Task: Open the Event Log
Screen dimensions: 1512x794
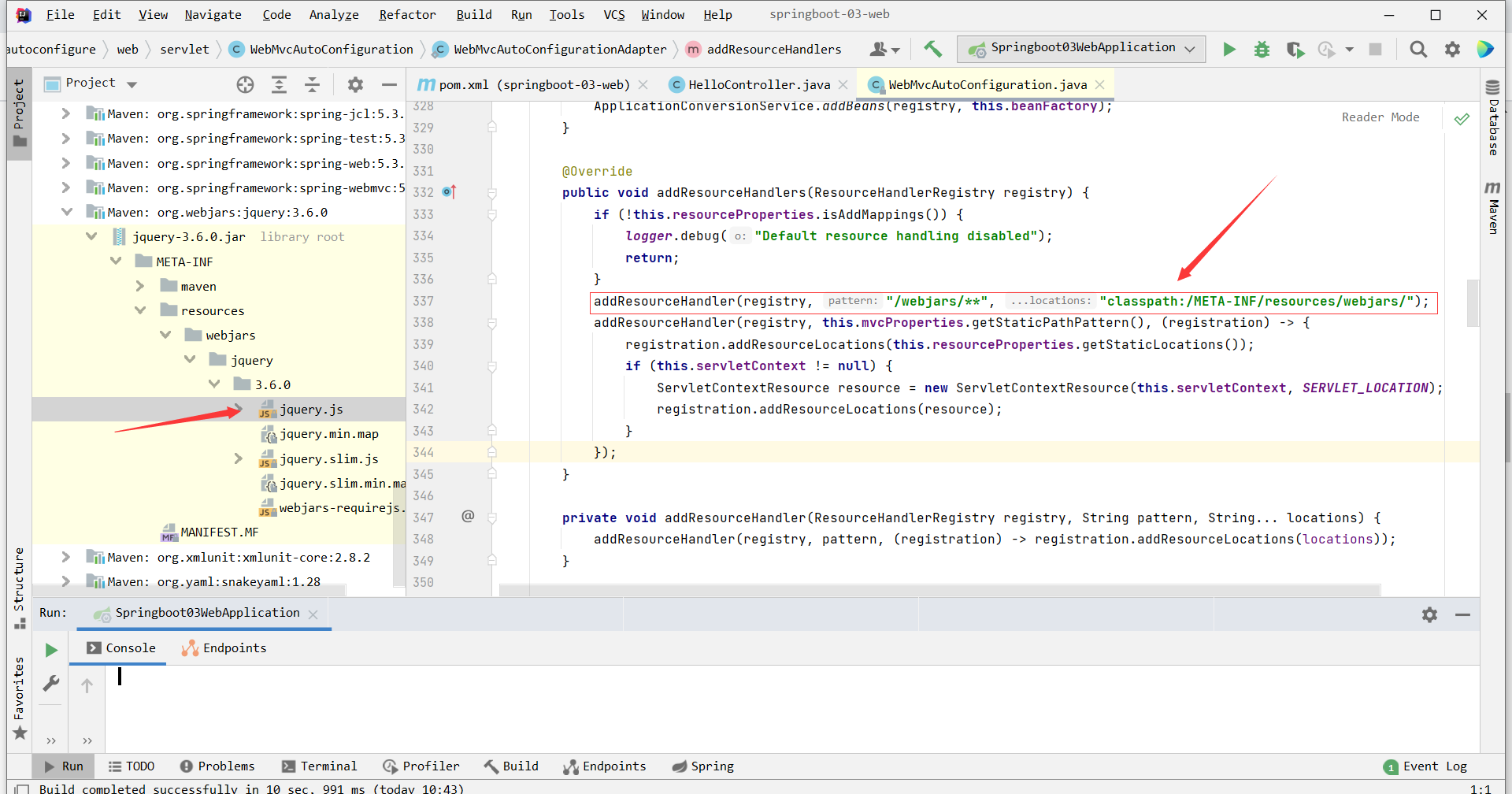Action: (1425, 766)
